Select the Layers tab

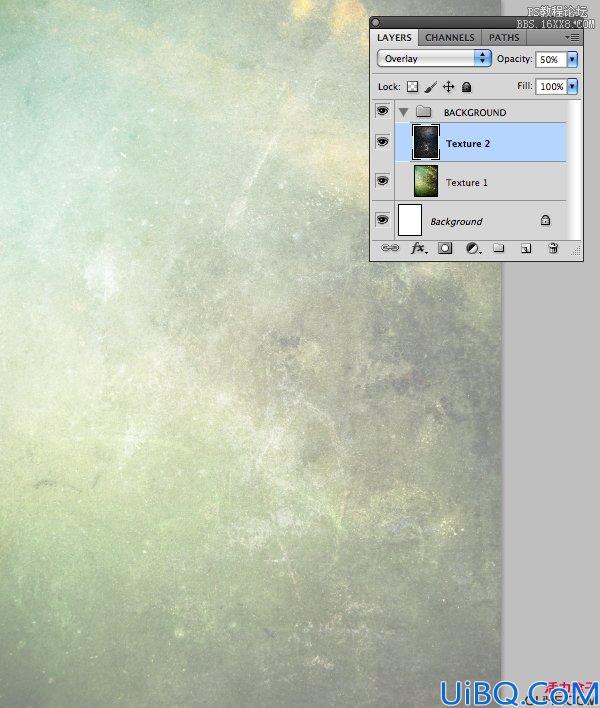pyautogui.click(x=394, y=37)
